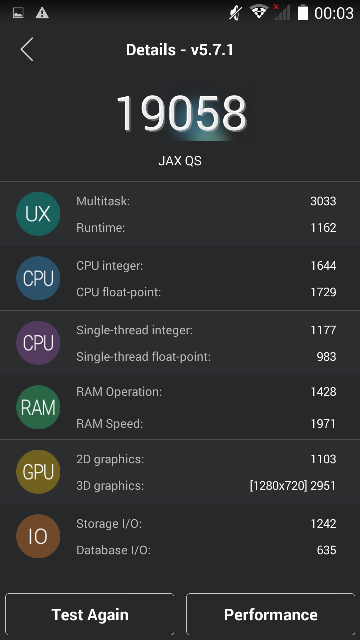The image size is (360, 640).
Task: Select the teal UX category icon
Action: 38,214
